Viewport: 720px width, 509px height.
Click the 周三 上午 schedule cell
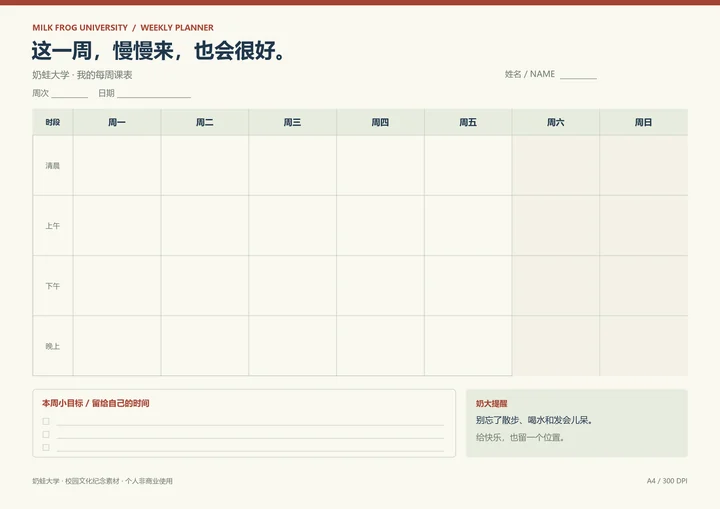tap(292, 226)
